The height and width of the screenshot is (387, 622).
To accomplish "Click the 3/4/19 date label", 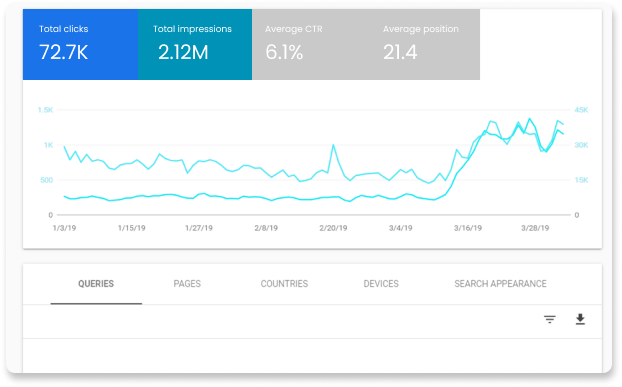I will (400, 228).
